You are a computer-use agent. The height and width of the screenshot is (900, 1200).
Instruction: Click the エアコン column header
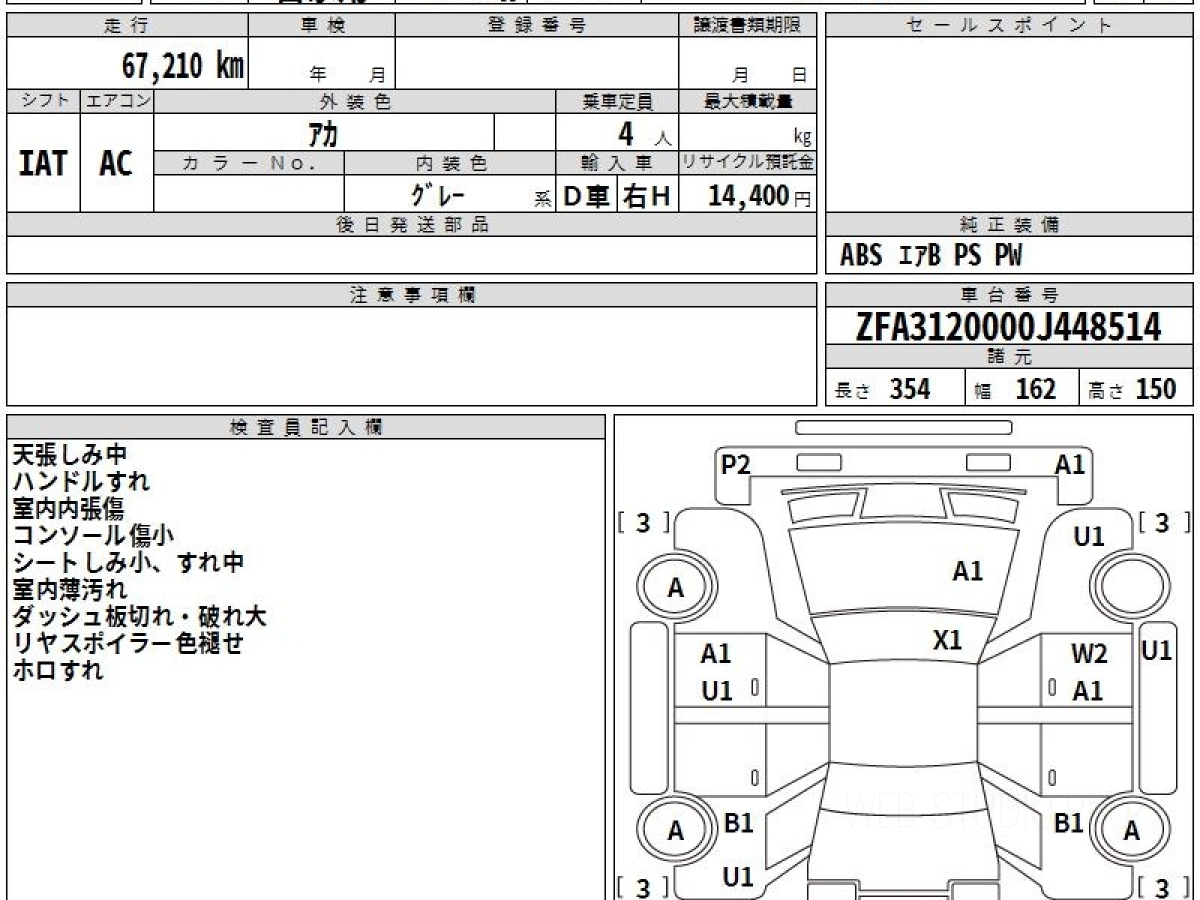pyautogui.click(x=117, y=101)
